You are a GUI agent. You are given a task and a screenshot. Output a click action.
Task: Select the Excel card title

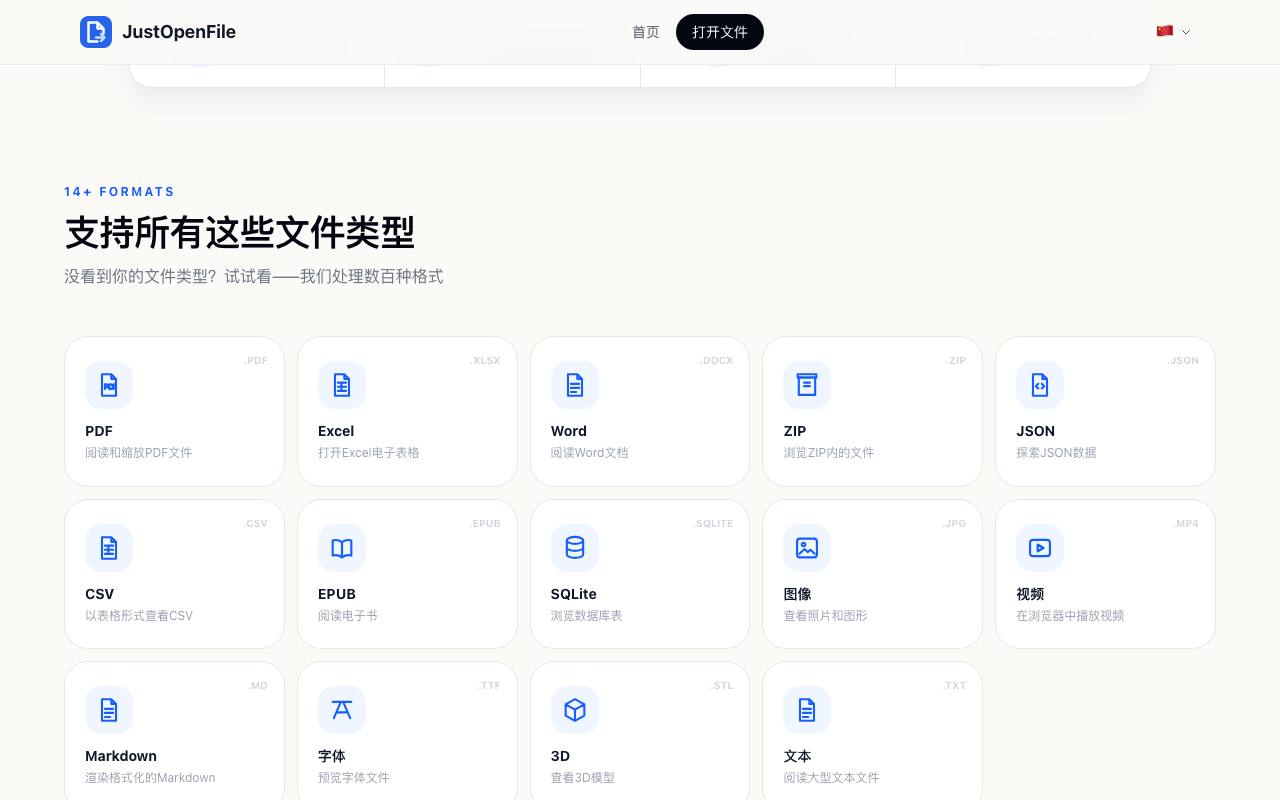tap(336, 431)
